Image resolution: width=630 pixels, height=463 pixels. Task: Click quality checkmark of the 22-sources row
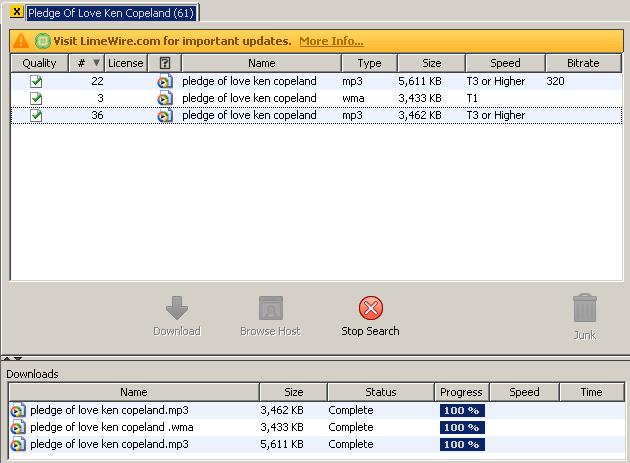pyautogui.click(x=36, y=81)
